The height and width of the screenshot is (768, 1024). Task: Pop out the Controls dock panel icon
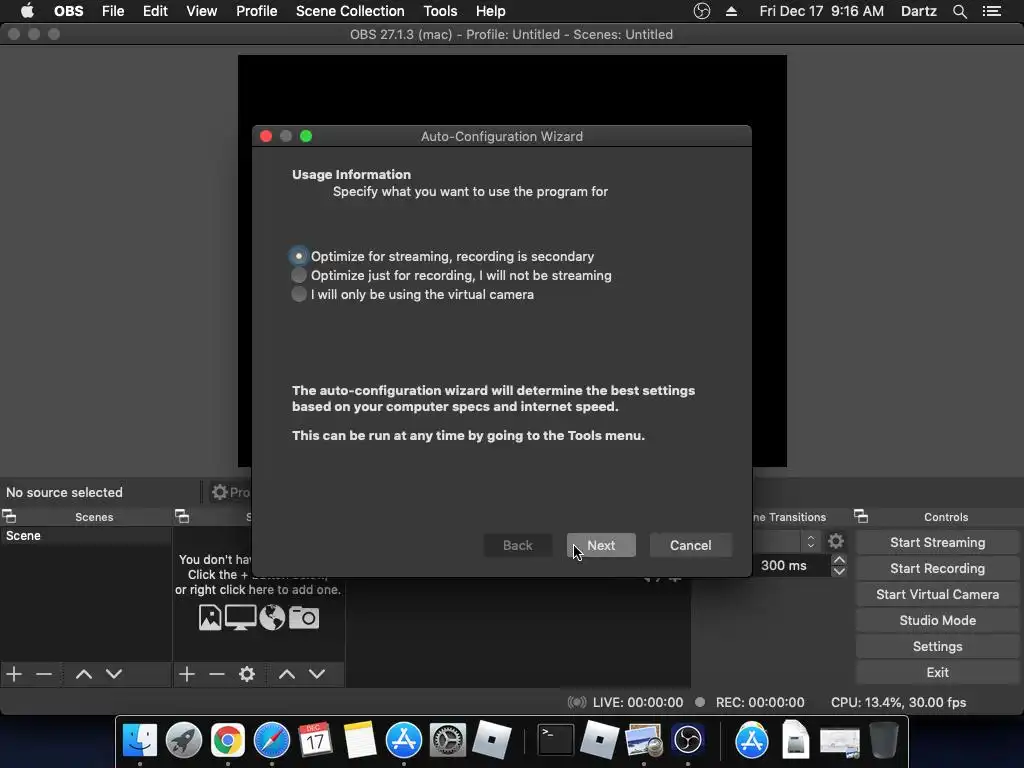[x=861, y=517]
